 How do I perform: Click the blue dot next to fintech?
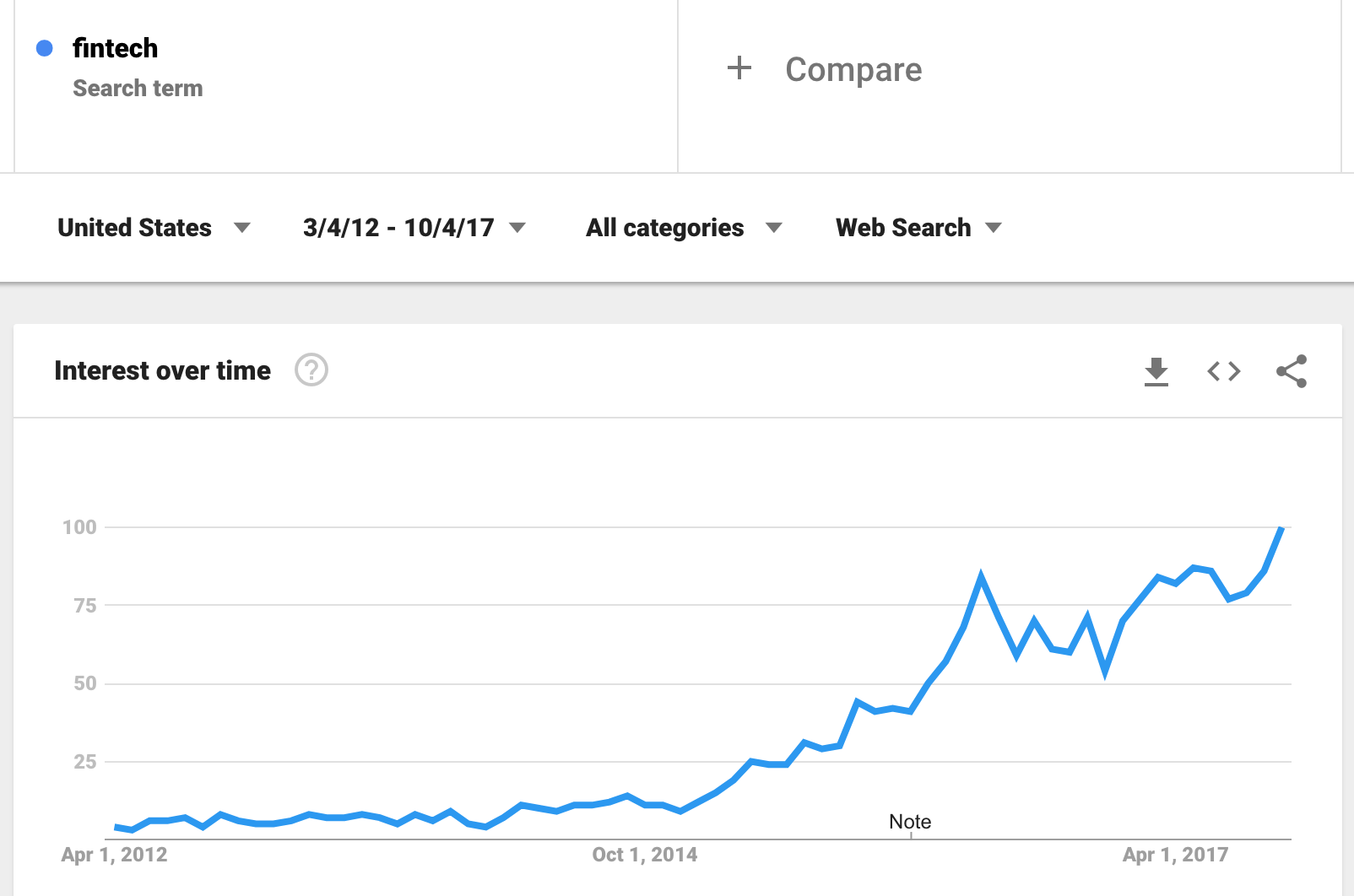(x=45, y=49)
